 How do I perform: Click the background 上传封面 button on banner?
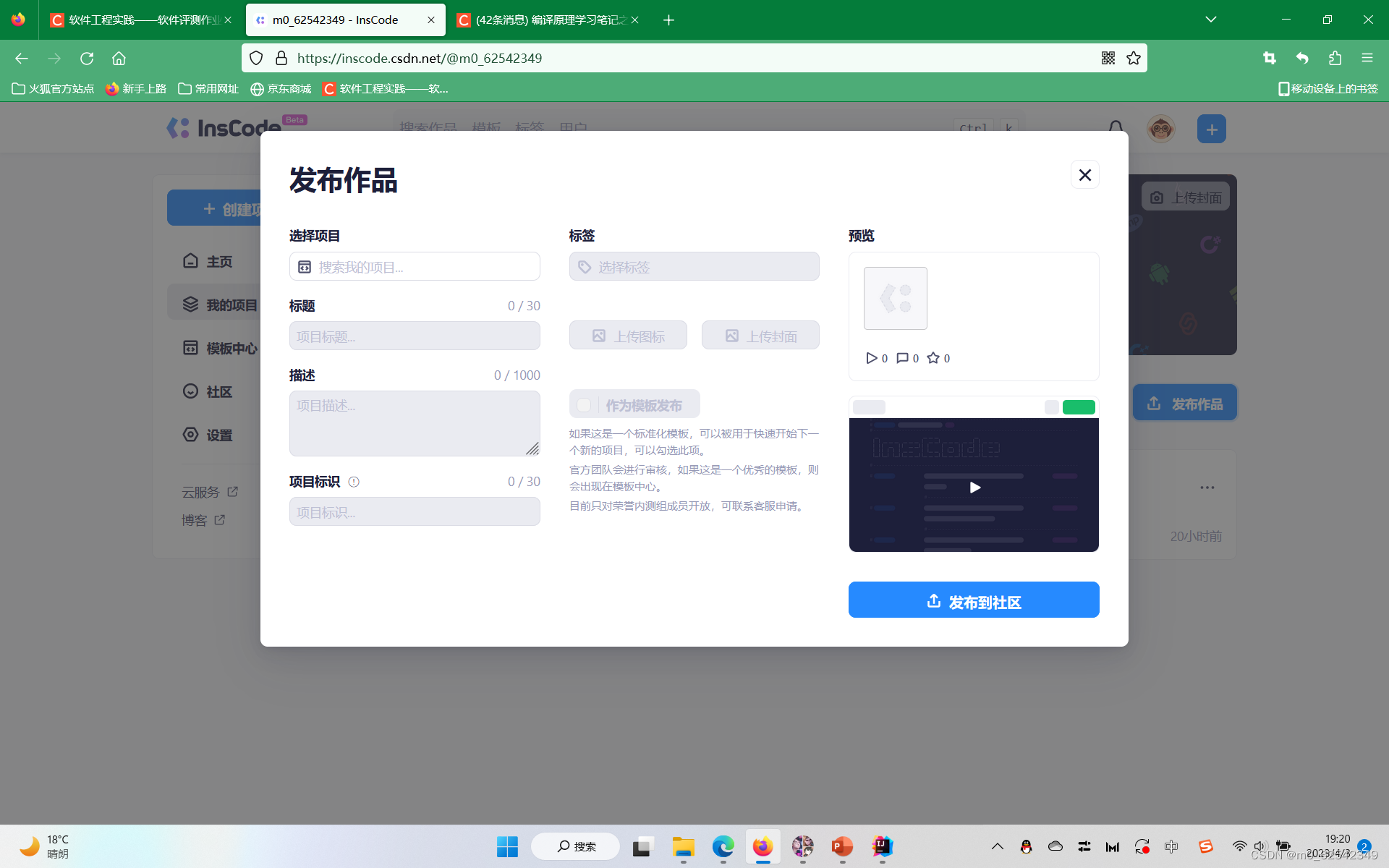tap(1186, 197)
